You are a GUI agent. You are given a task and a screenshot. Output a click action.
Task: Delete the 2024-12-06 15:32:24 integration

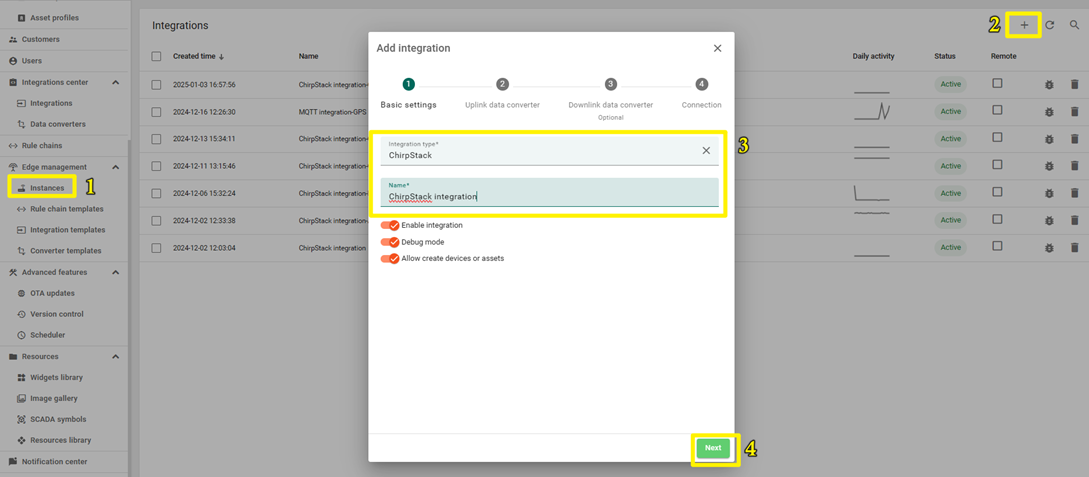1074,193
